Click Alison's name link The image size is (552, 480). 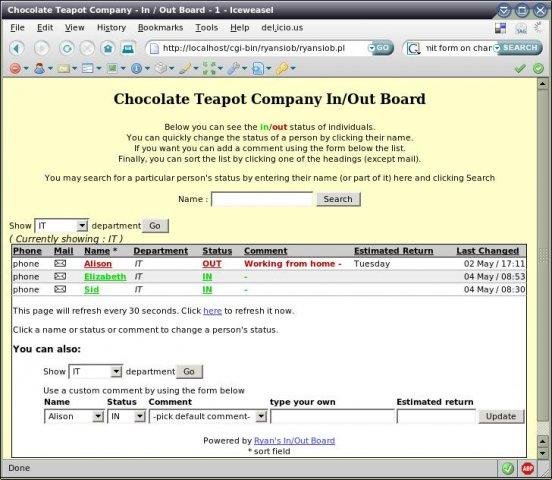[x=98, y=264]
